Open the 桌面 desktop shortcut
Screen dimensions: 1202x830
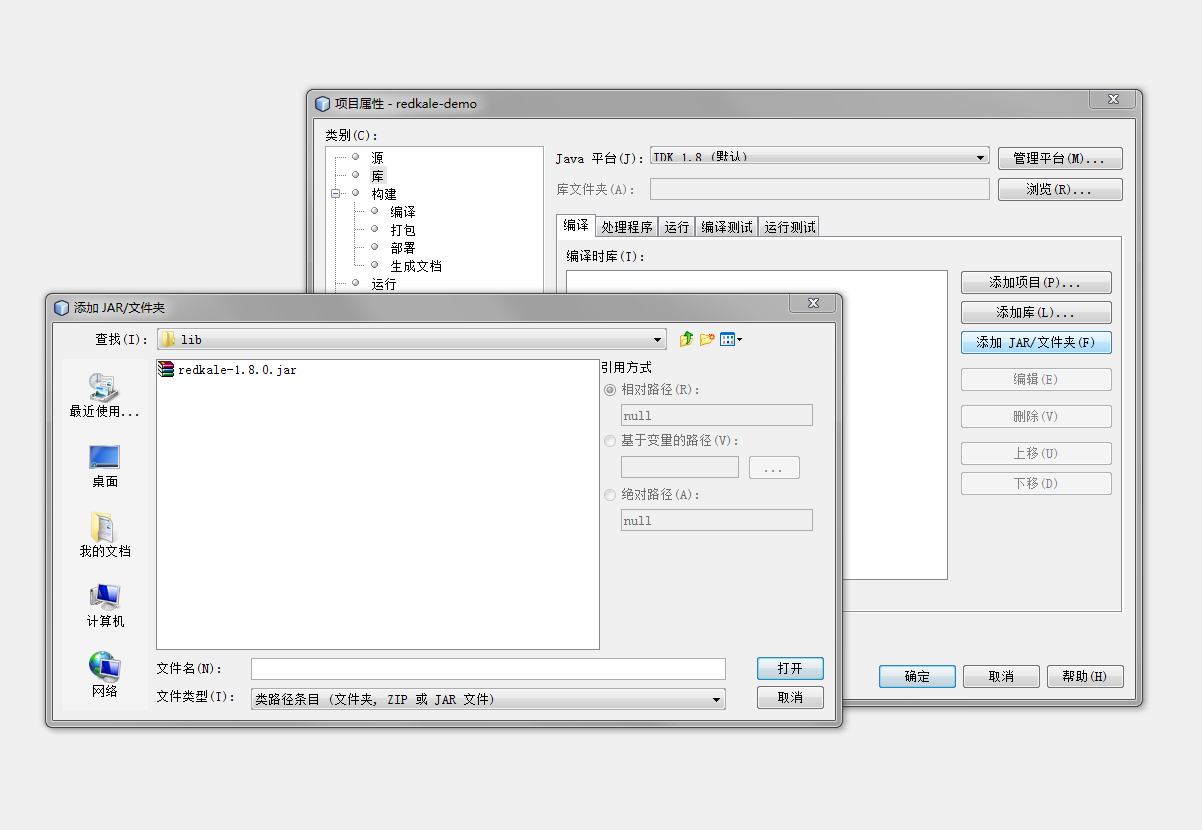point(104,466)
